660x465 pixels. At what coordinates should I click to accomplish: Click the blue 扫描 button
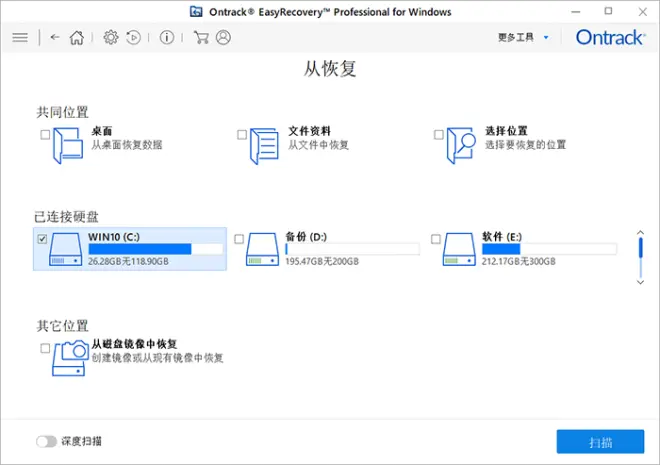pos(600,442)
